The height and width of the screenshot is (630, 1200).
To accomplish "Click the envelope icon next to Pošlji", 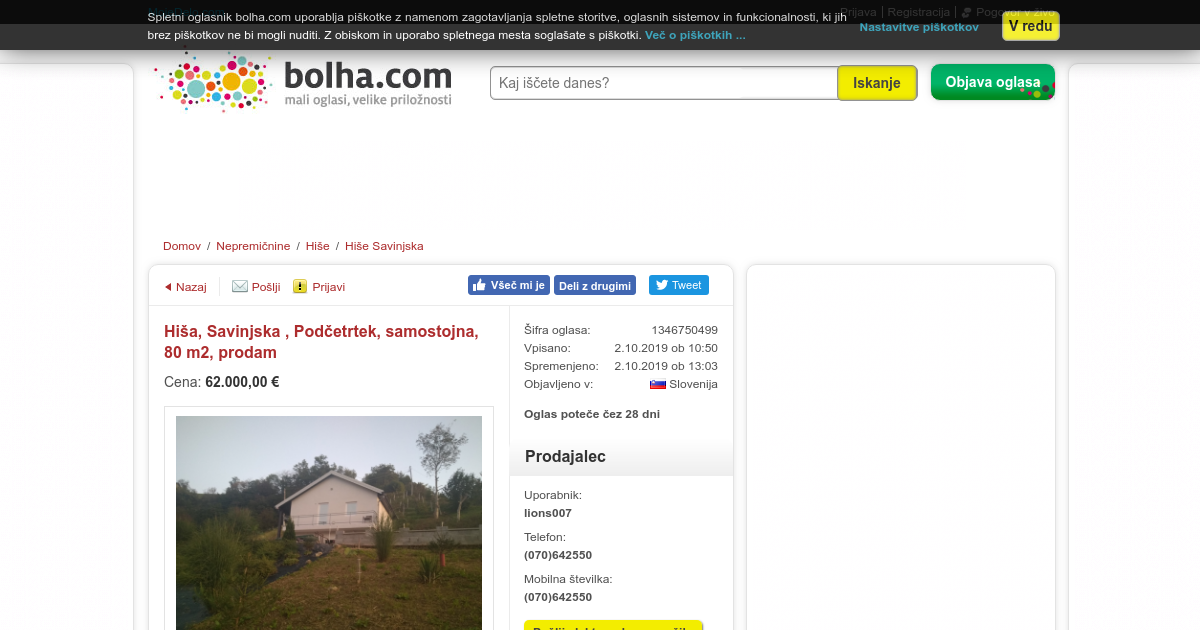I will pyautogui.click(x=240, y=286).
